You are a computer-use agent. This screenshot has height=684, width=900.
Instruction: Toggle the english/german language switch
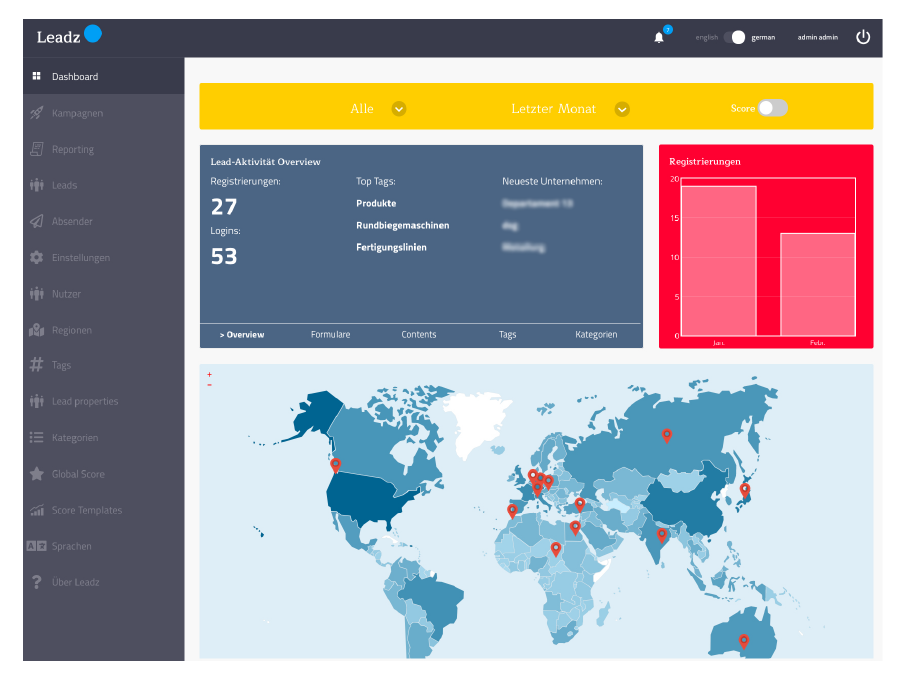click(734, 37)
